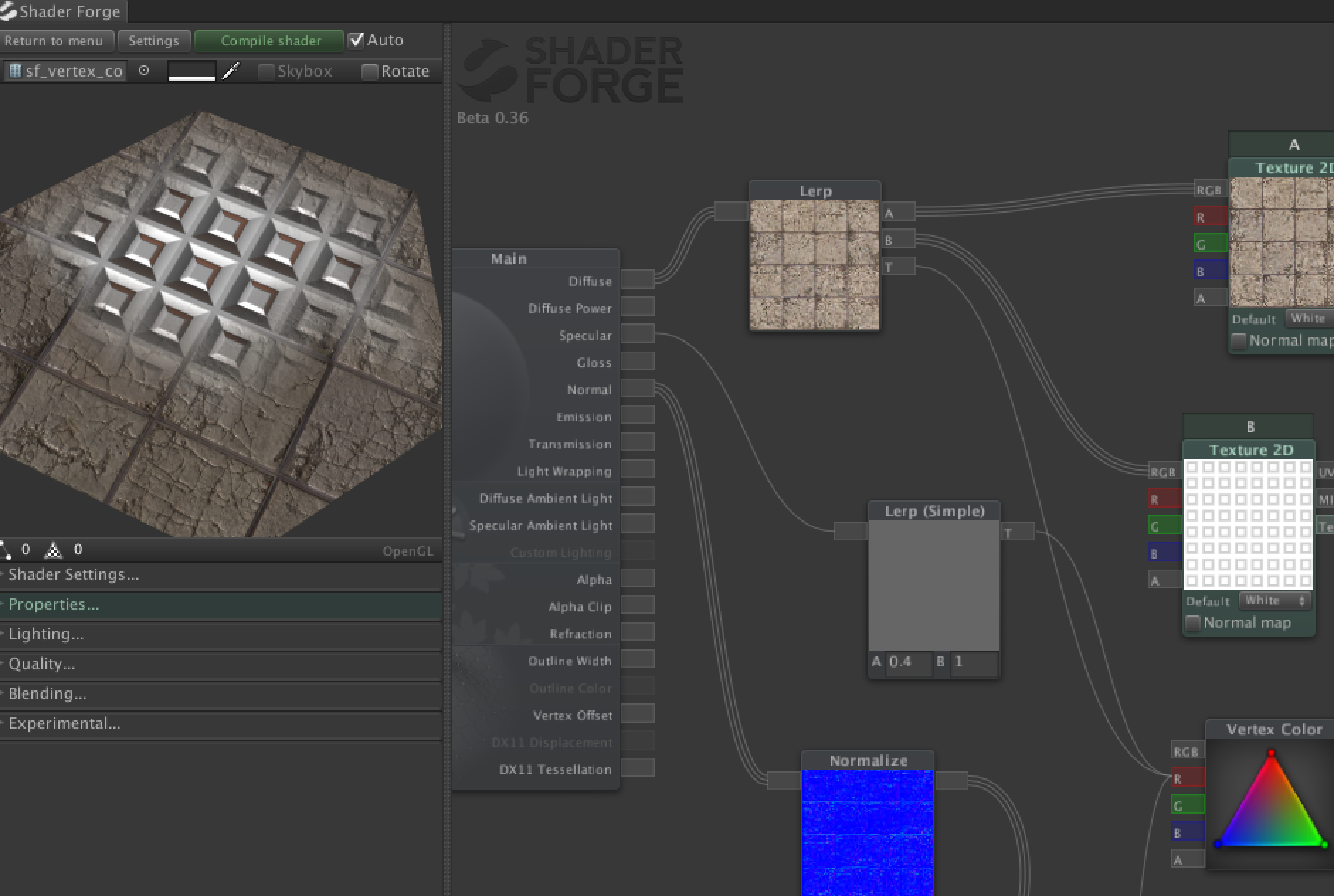The image size is (1334, 896).
Task: Click the Diffuse input connector on Main
Action: click(638, 280)
